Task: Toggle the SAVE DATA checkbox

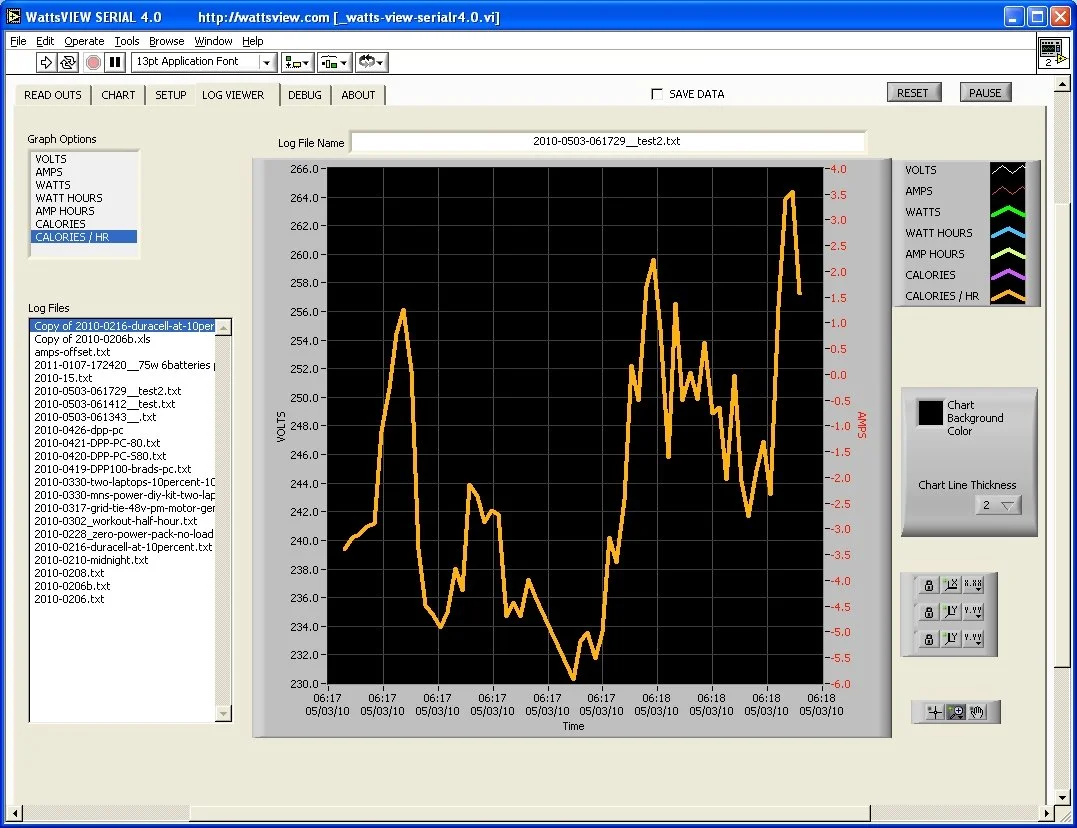Action: coord(657,94)
